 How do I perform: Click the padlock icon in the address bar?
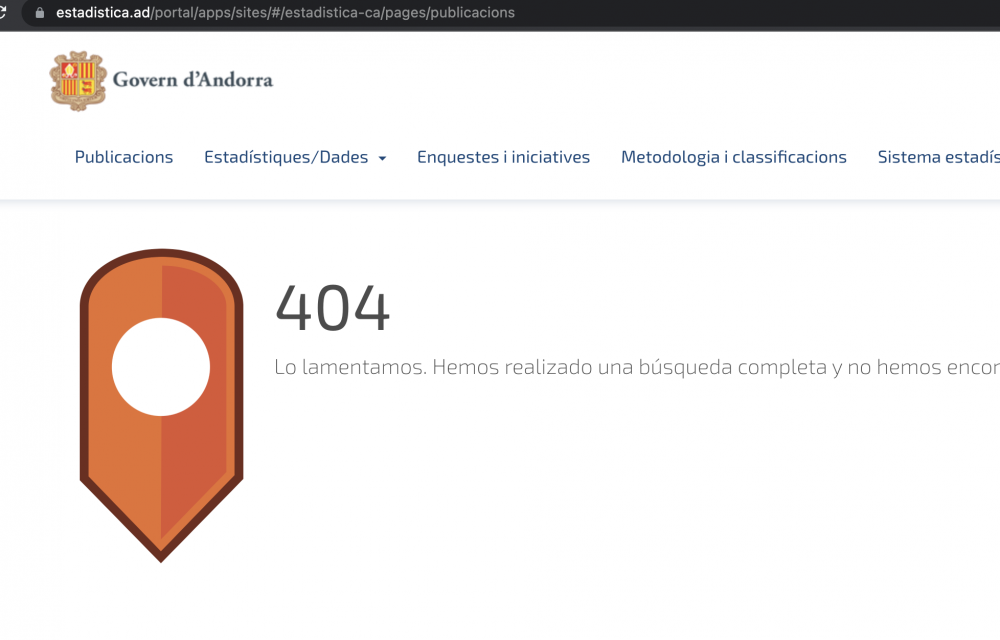point(40,13)
